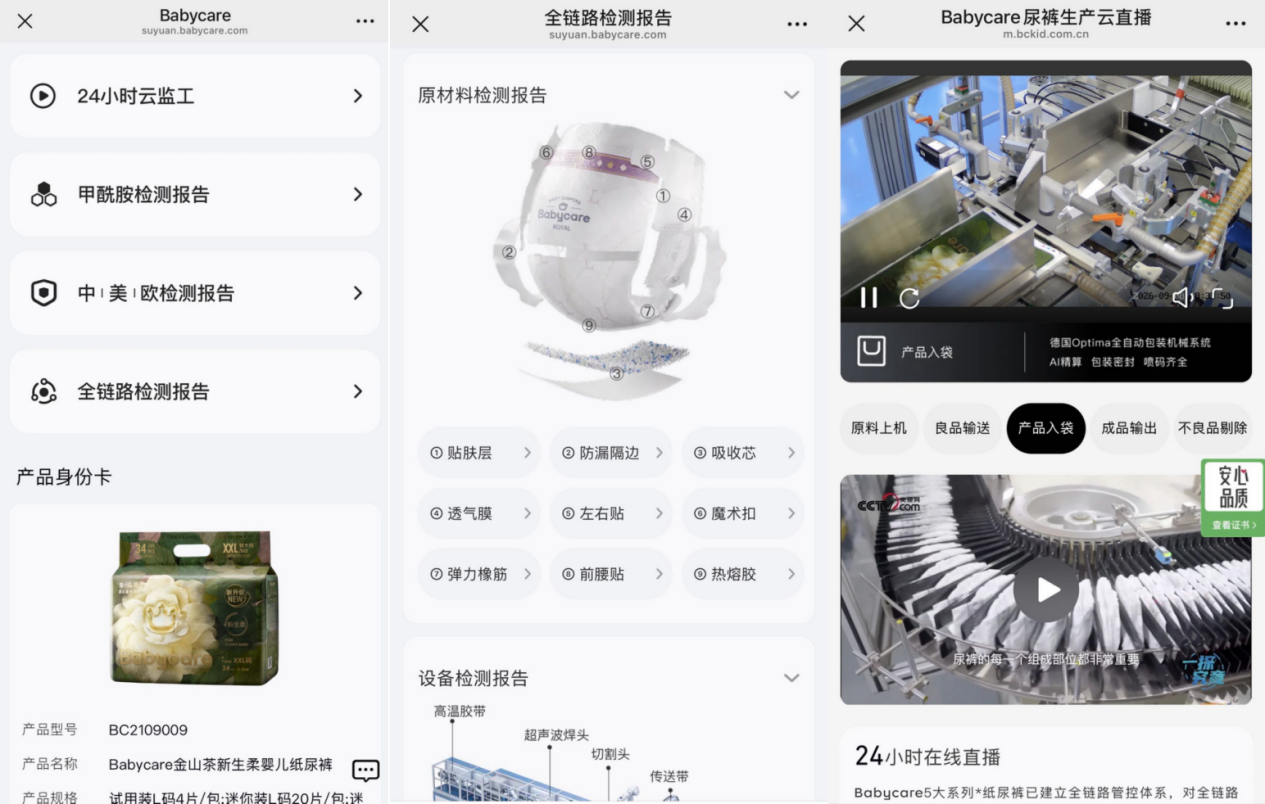The height and width of the screenshot is (804, 1265).
Task: Open the 安心品质 查看证书 badge
Action: coord(1233,498)
